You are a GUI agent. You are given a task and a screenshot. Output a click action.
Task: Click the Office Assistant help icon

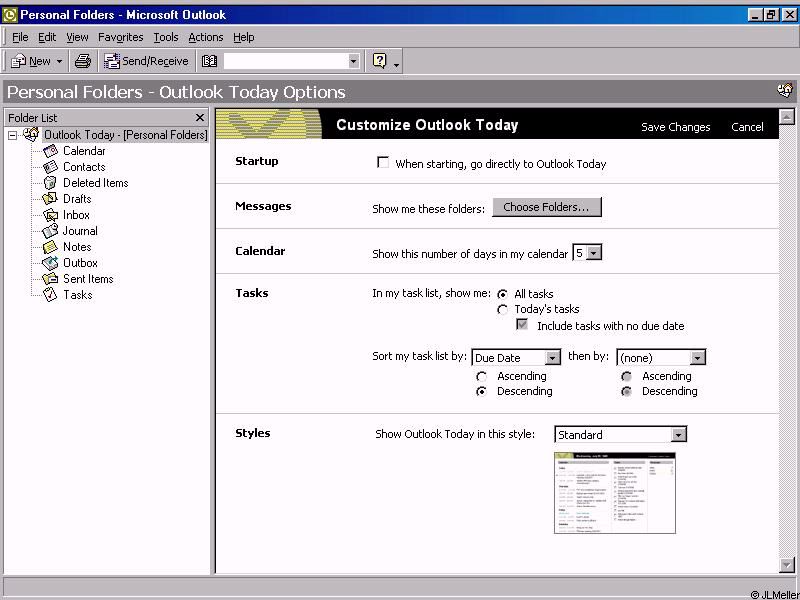[379, 61]
